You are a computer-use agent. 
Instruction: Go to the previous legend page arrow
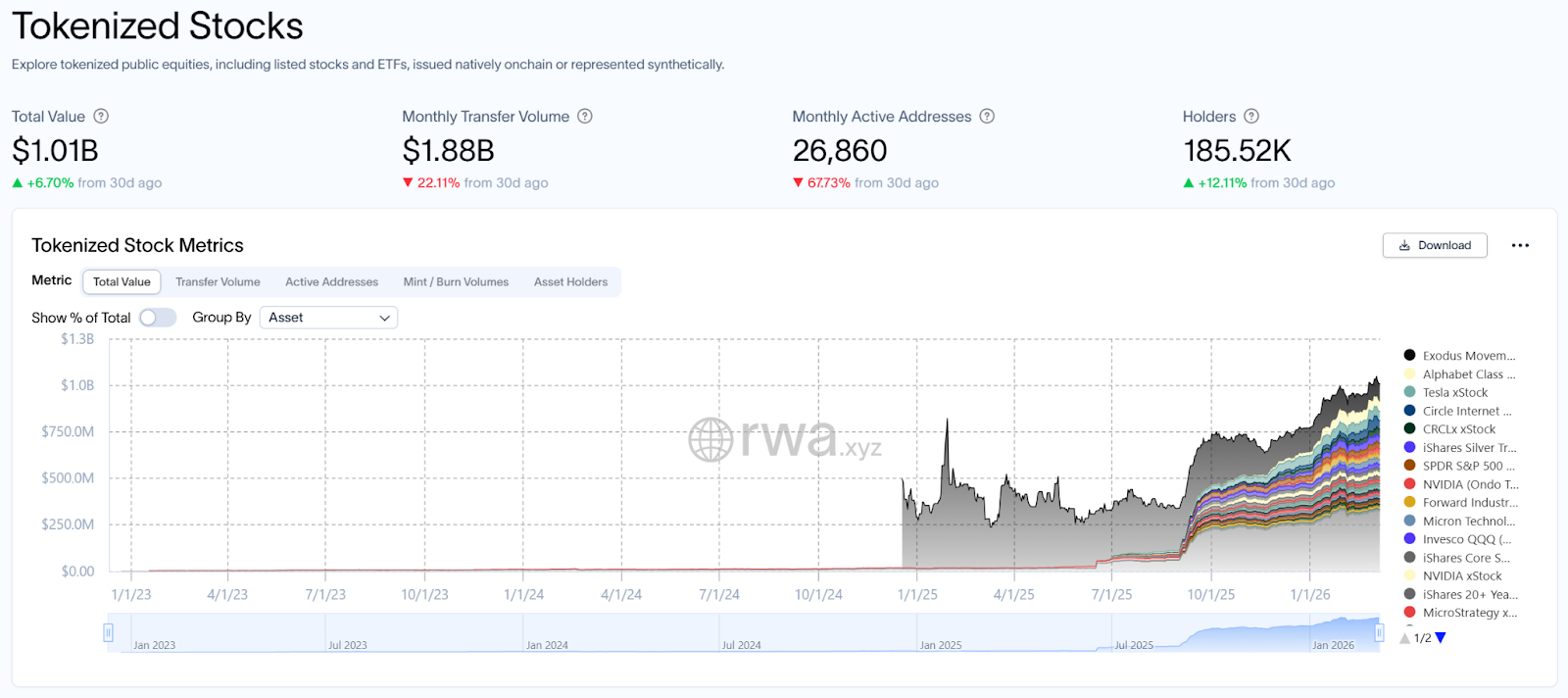(x=1405, y=638)
